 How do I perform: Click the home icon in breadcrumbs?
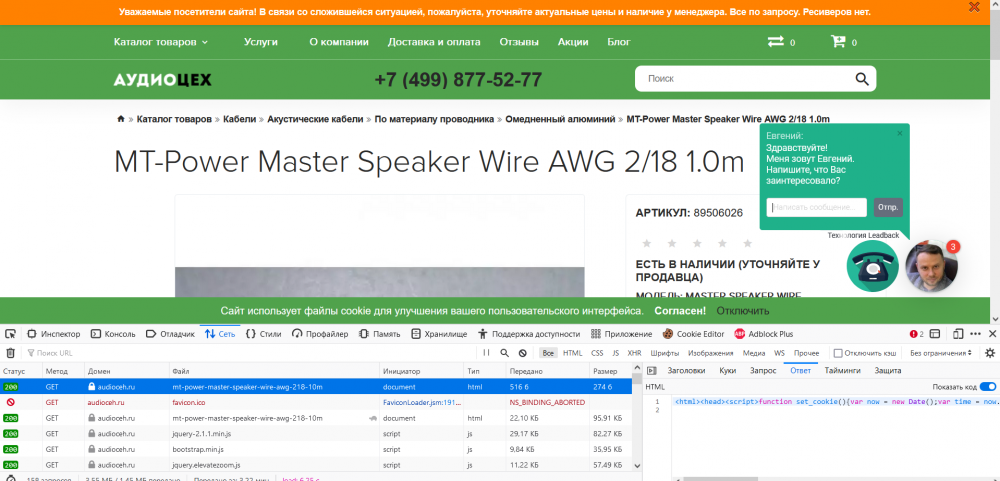121,119
